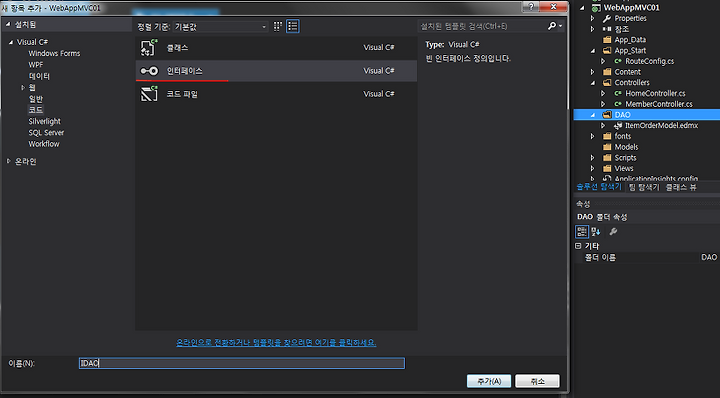Switch to 솔루션 탐색기 tab
720x398 pixels.
[x=599, y=187]
